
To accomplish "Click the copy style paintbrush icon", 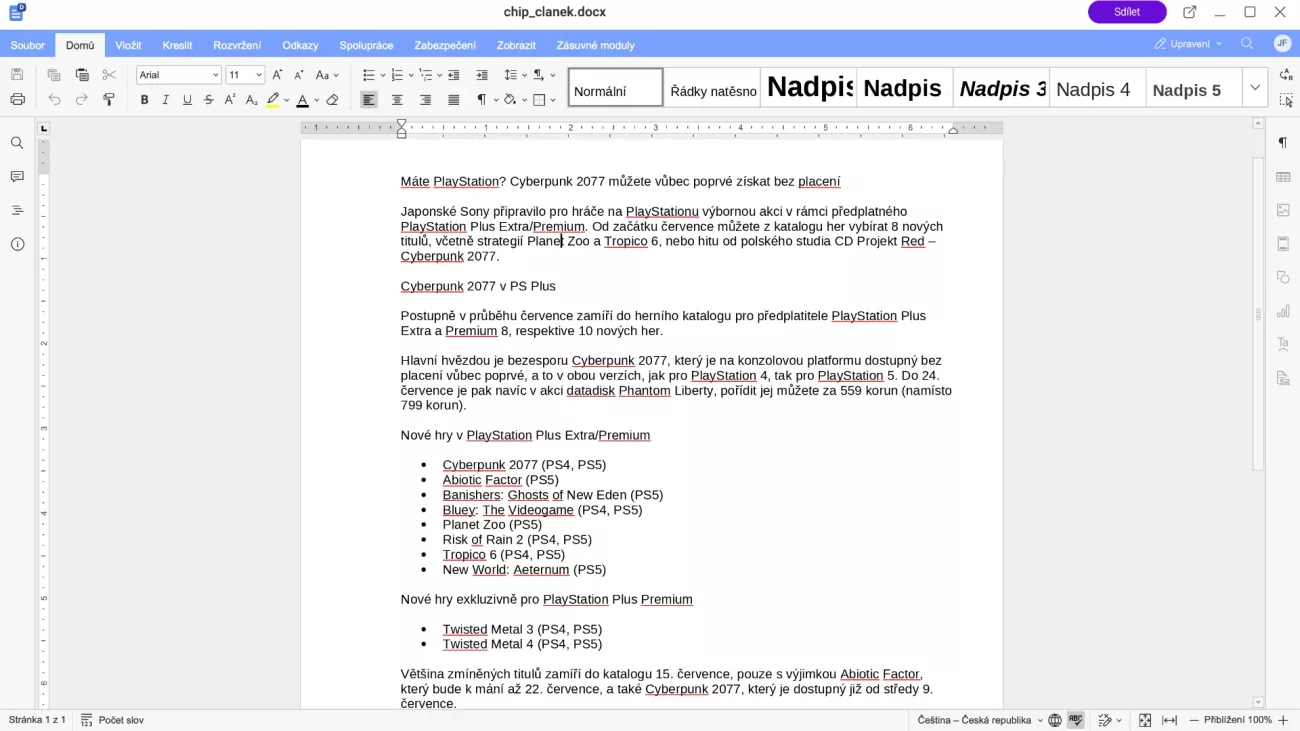I will click(109, 100).
